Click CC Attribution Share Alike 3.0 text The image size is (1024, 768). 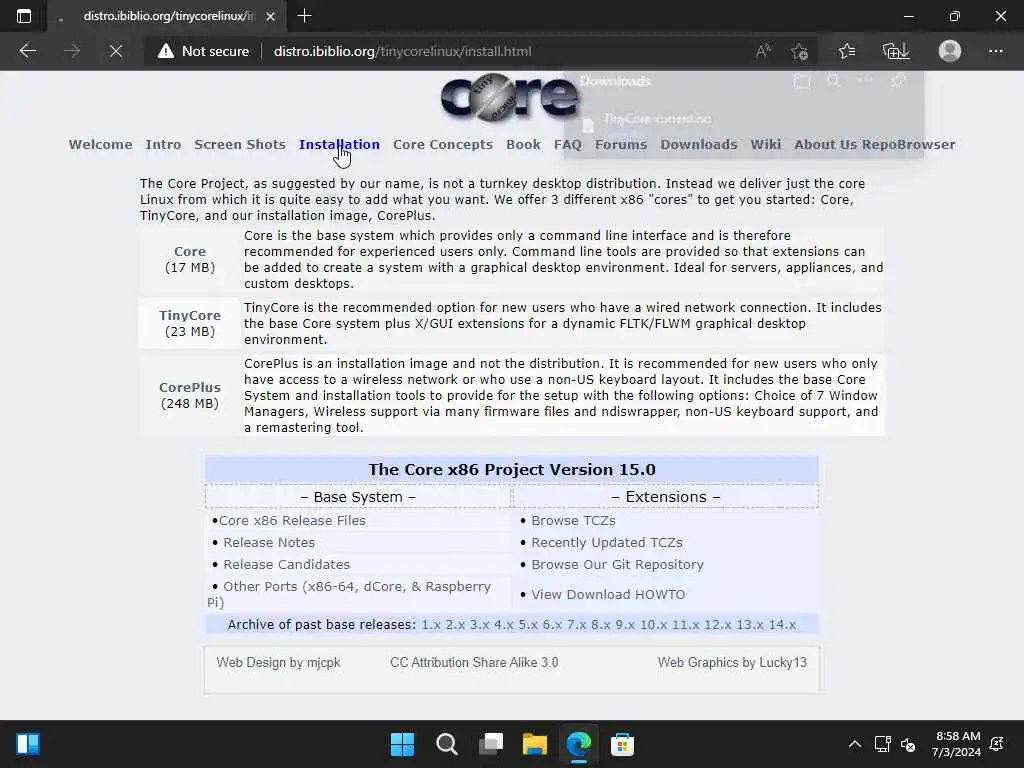tap(474, 662)
